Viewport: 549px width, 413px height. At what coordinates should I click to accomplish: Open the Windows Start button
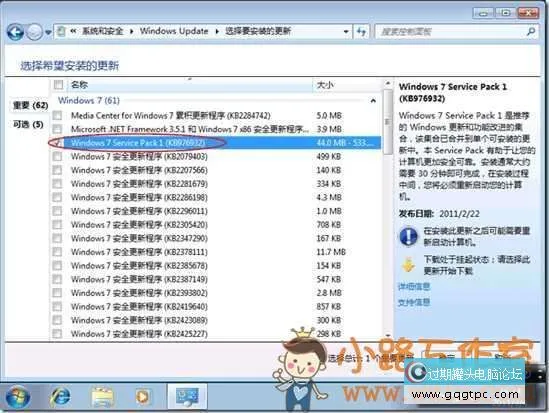click(x=17, y=397)
